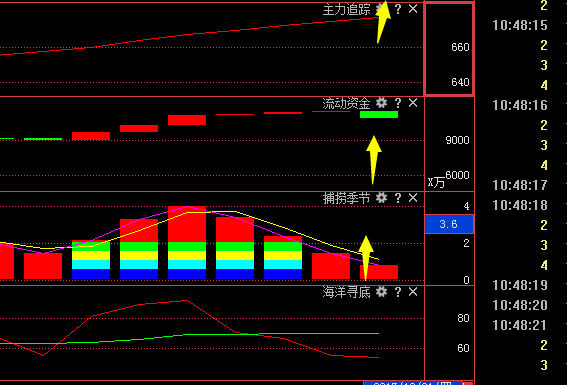Click the blue 3.6 value marker

(449, 224)
